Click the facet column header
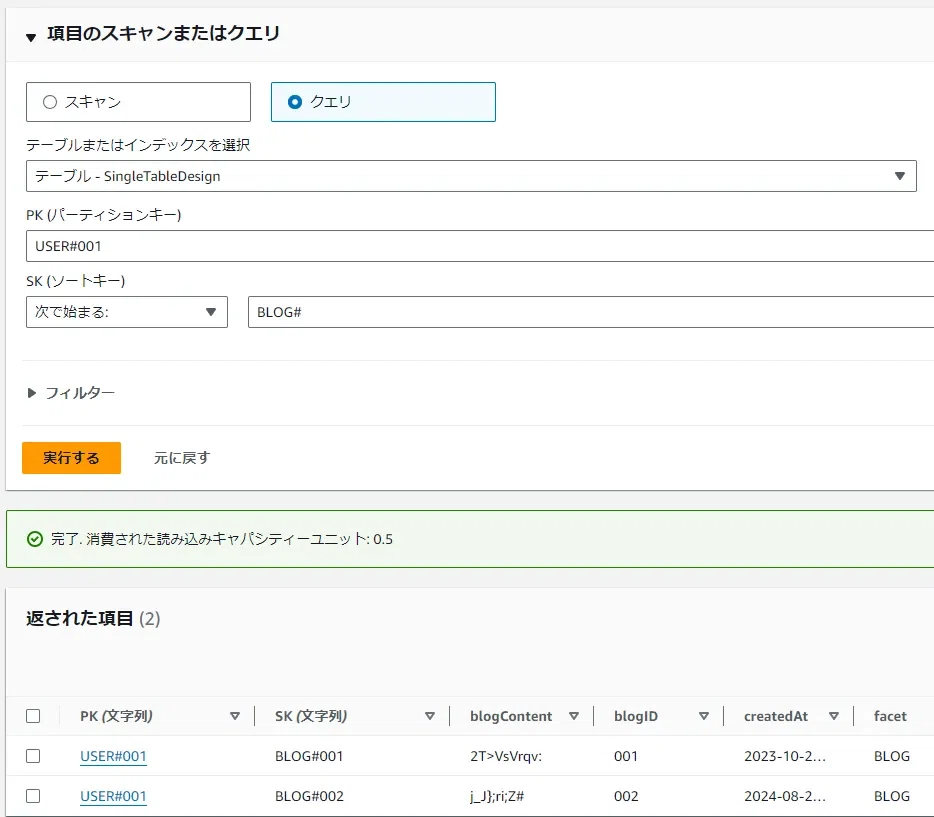Image resolution: width=934 pixels, height=817 pixels. click(x=890, y=716)
